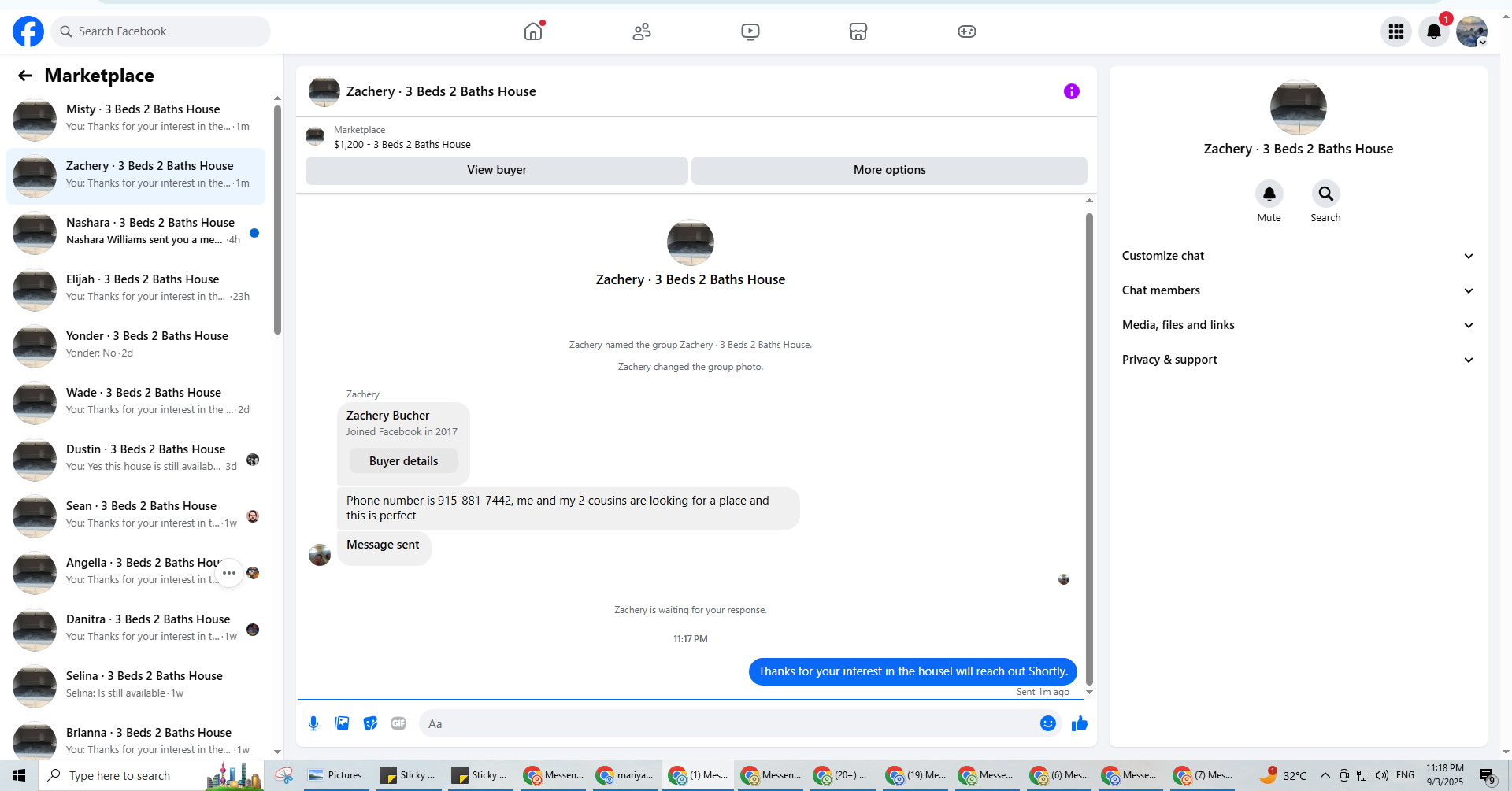Send a thumbs-up like

click(x=1080, y=723)
